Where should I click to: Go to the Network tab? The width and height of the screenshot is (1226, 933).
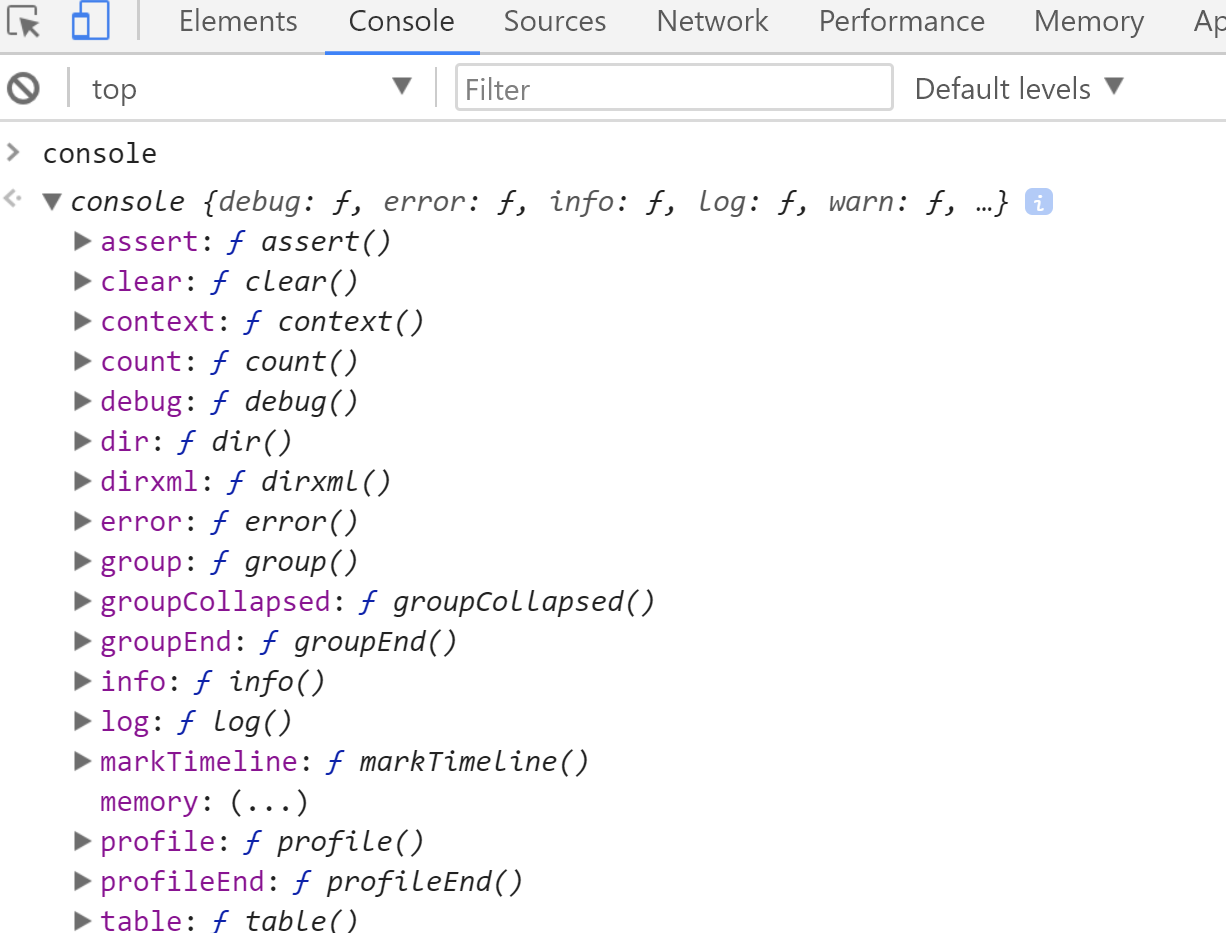click(x=712, y=21)
